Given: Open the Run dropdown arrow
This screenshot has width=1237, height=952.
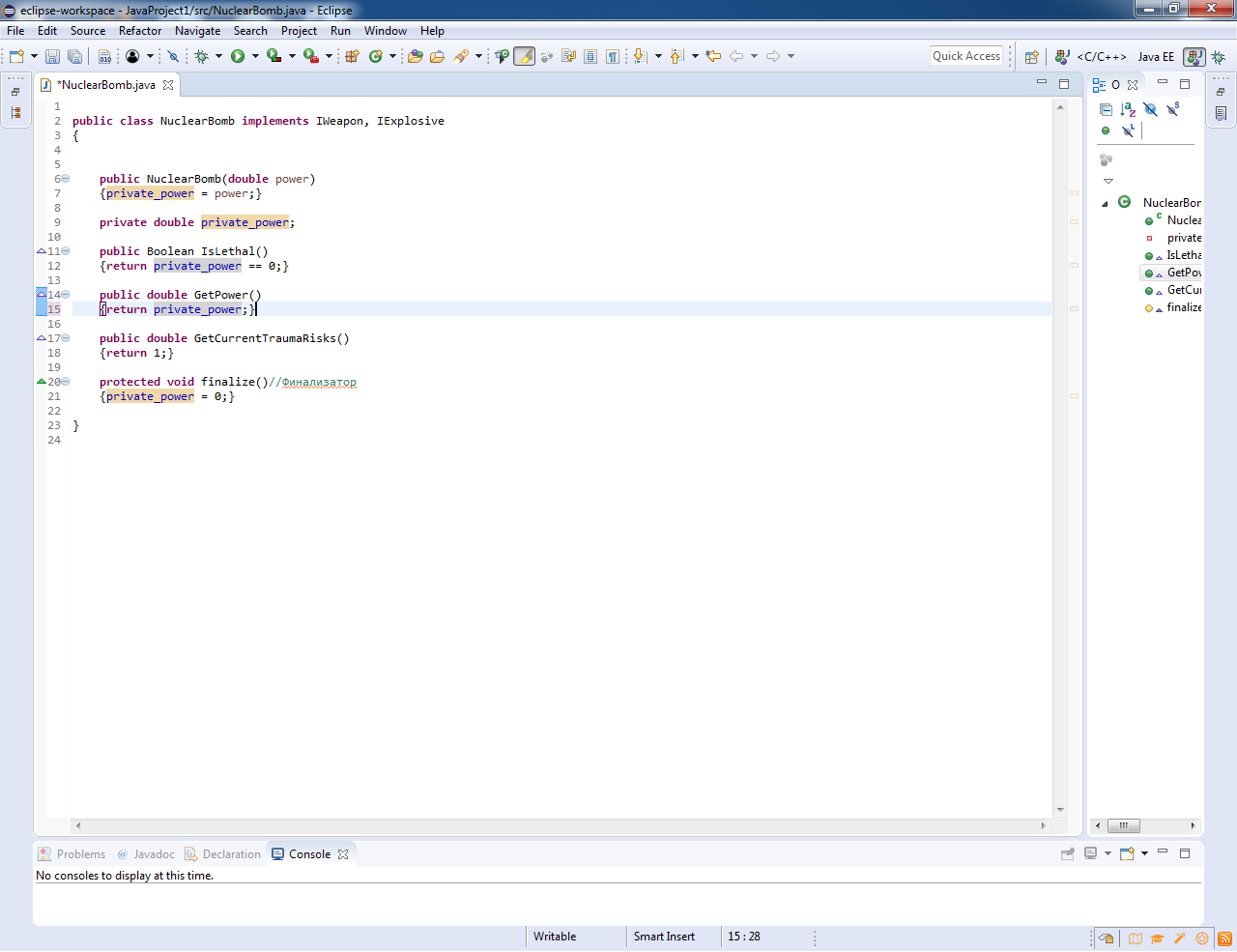Looking at the screenshot, I should click(255, 56).
